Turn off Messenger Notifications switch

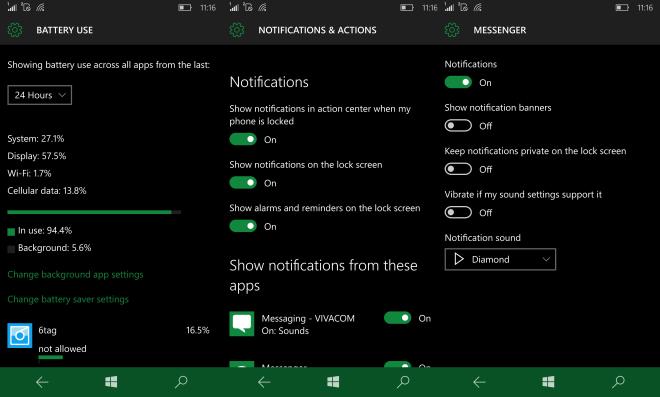pos(458,82)
